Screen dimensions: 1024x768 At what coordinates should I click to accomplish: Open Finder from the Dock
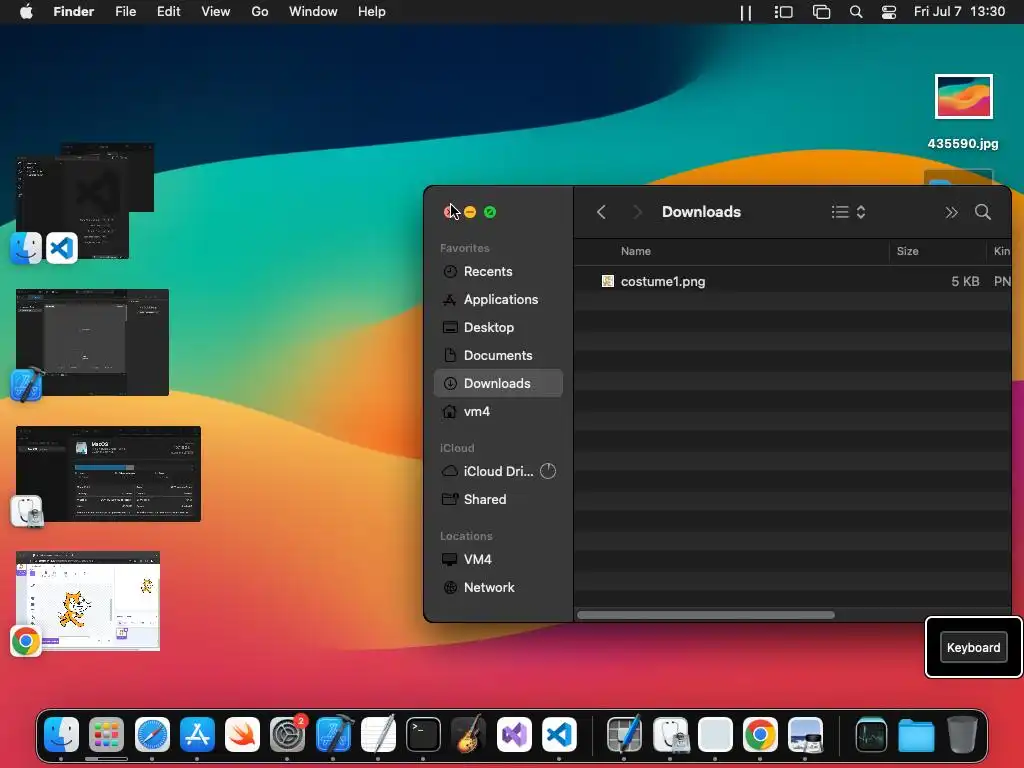click(61, 735)
